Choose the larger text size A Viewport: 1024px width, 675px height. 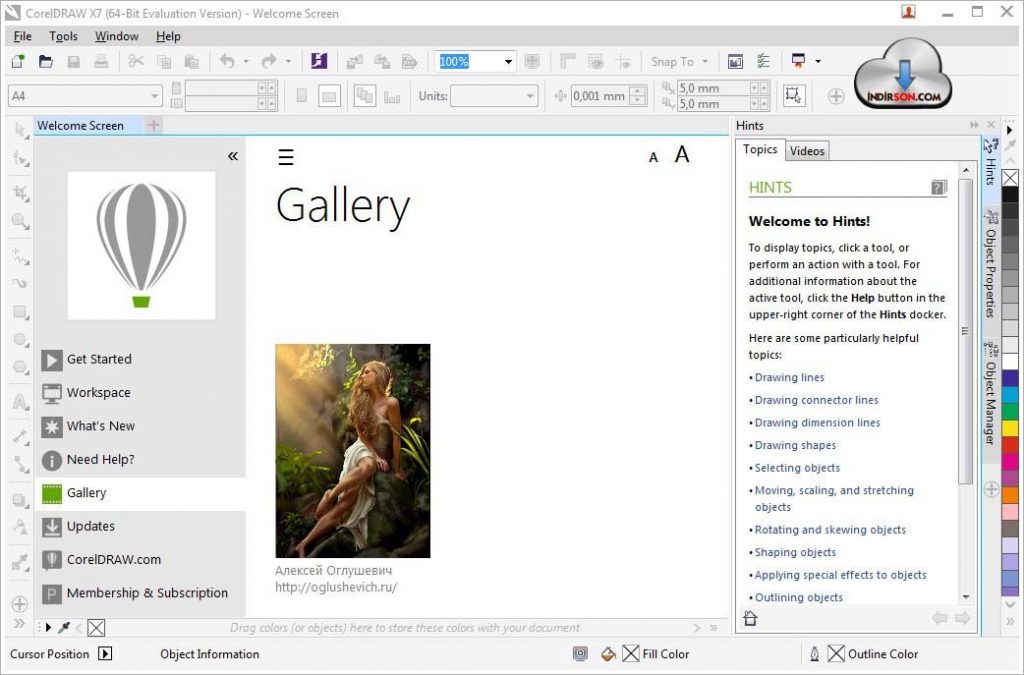(x=682, y=155)
